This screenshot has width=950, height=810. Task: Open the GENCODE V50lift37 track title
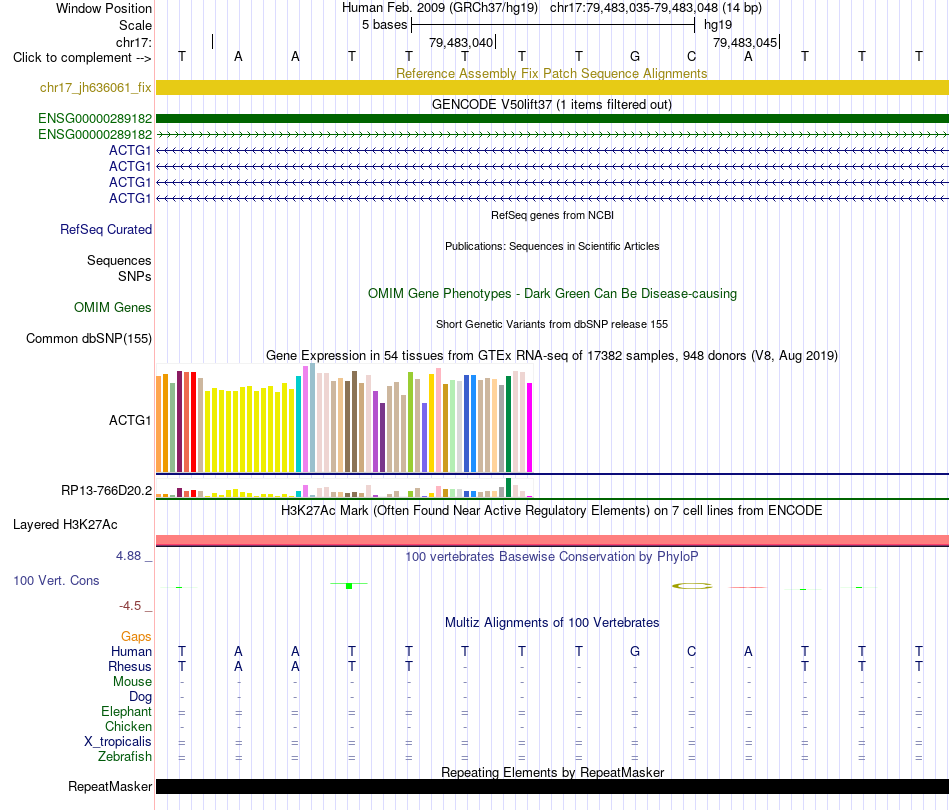coord(552,104)
